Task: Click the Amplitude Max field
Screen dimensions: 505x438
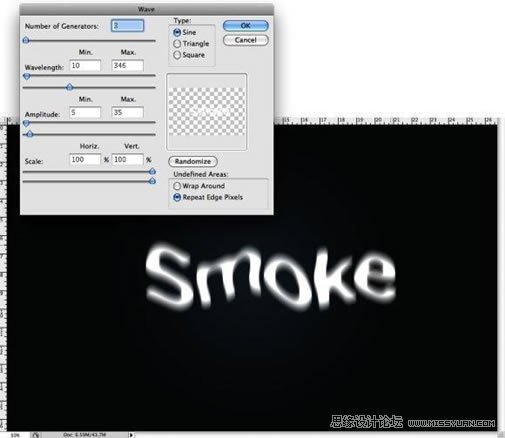Action: (128, 112)
